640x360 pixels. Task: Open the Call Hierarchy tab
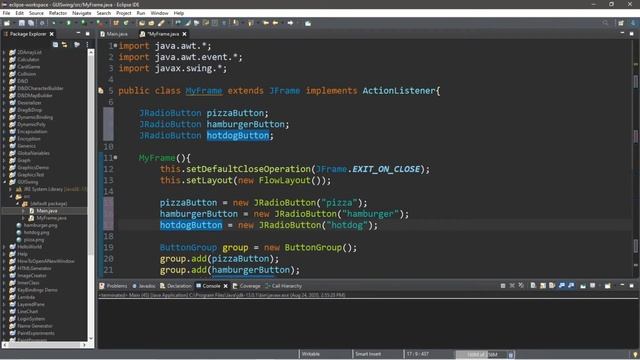tap(284, 286)
